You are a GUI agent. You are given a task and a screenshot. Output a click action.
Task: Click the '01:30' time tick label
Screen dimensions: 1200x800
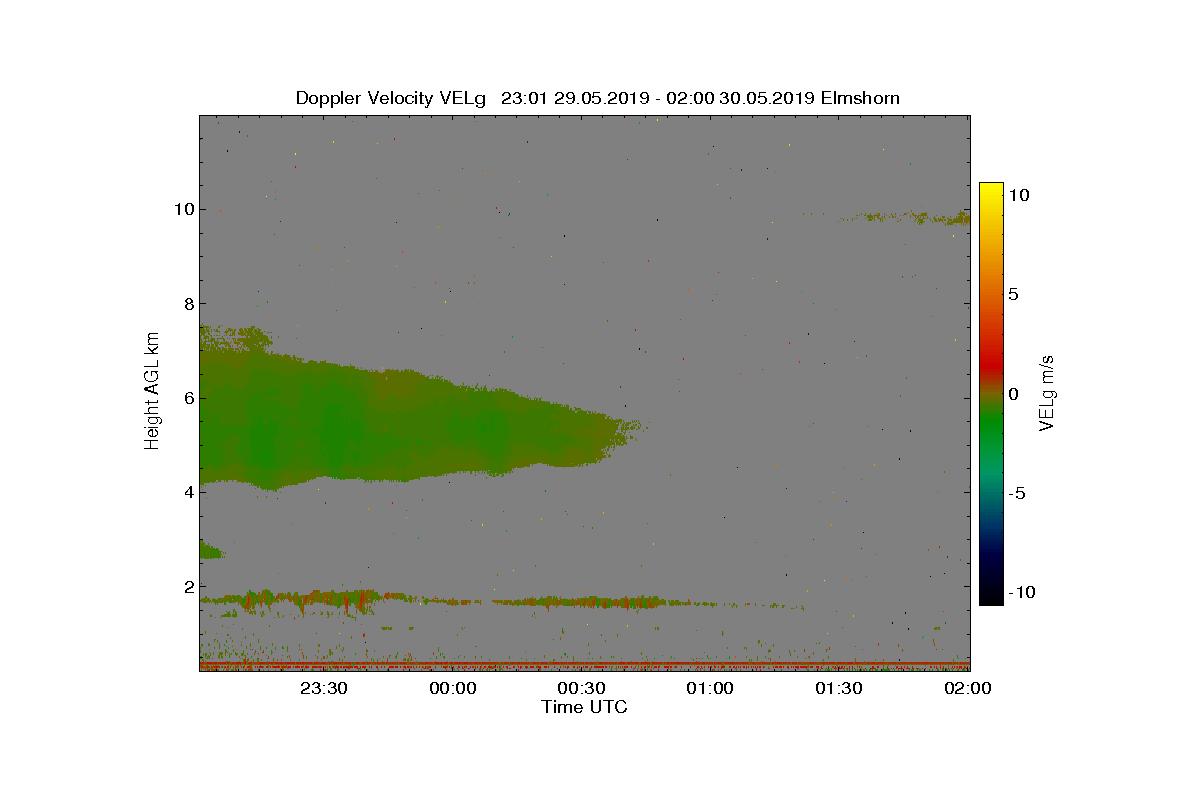coord(840,688)
